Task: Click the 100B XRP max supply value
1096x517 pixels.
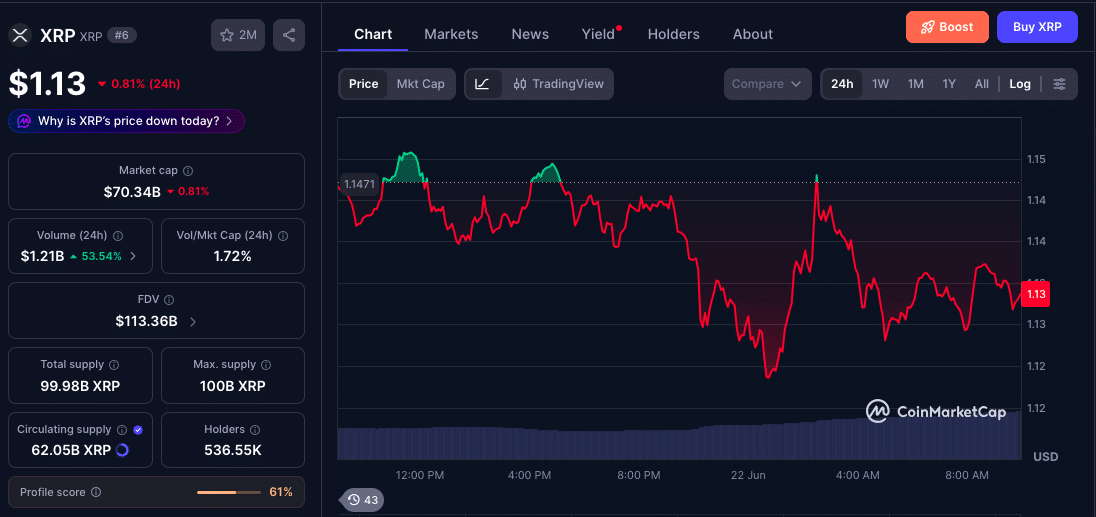Action: (233, 386)
